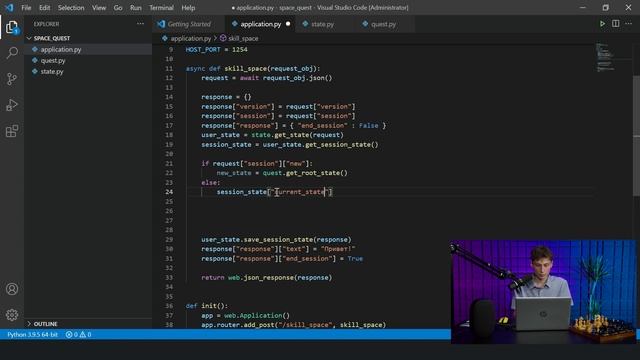Open editor More Actions ellipsis
This screenshot has width=640, height=360.
point(629,24)
